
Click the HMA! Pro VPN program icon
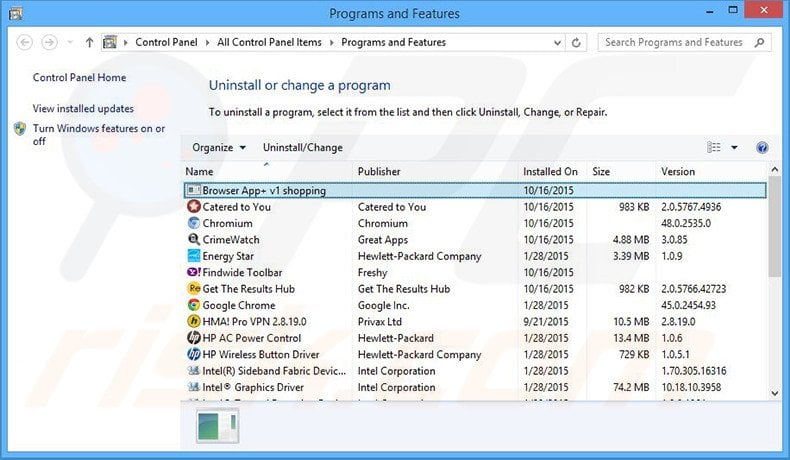(x=193, y=321)
